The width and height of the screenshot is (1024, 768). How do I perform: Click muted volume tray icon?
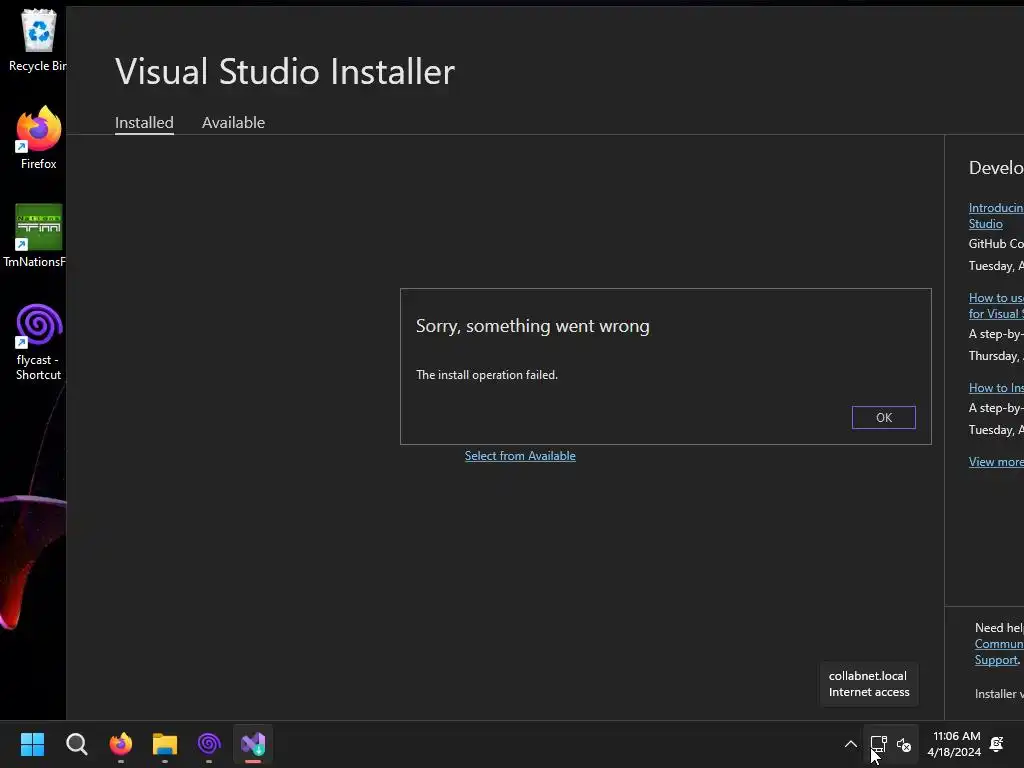904,744
